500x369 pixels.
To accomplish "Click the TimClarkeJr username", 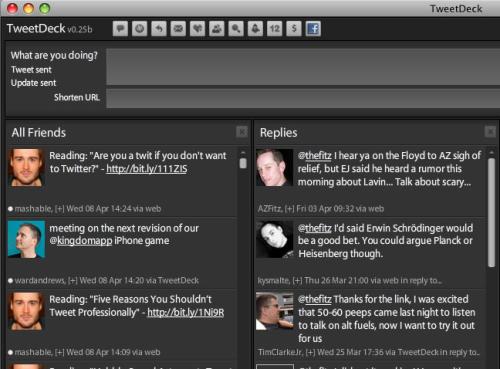I will point(280,352).
